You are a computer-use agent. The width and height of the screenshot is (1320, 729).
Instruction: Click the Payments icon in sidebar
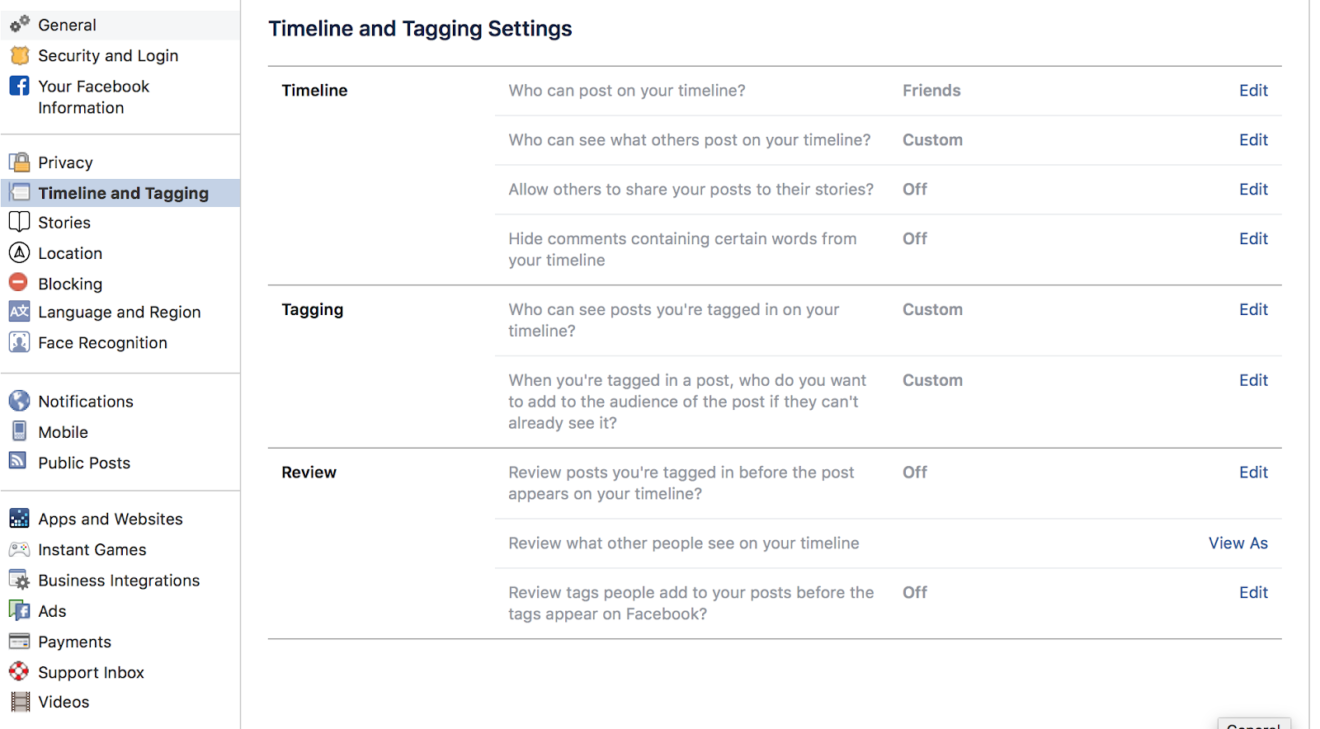click(x=21, y=641)
